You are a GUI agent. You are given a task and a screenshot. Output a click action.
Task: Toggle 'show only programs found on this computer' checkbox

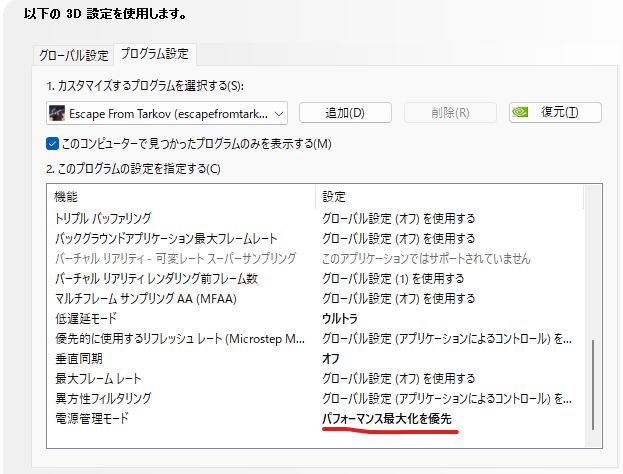(53, 143)
